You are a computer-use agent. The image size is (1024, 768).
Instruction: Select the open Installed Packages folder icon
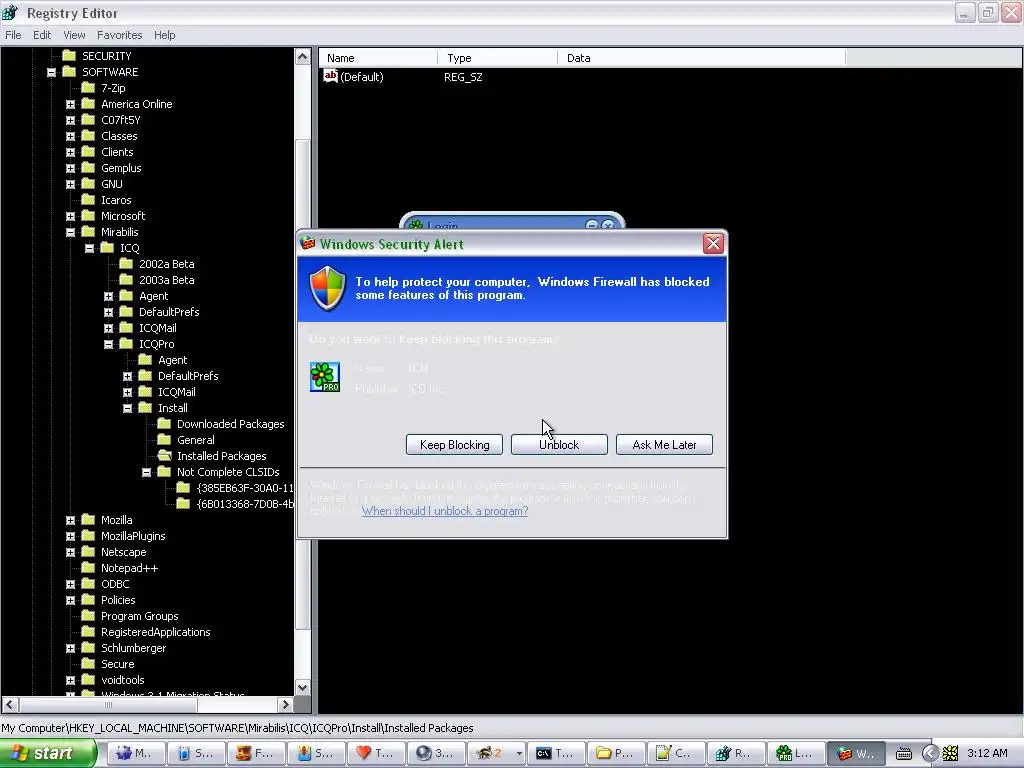coord(165,456)
